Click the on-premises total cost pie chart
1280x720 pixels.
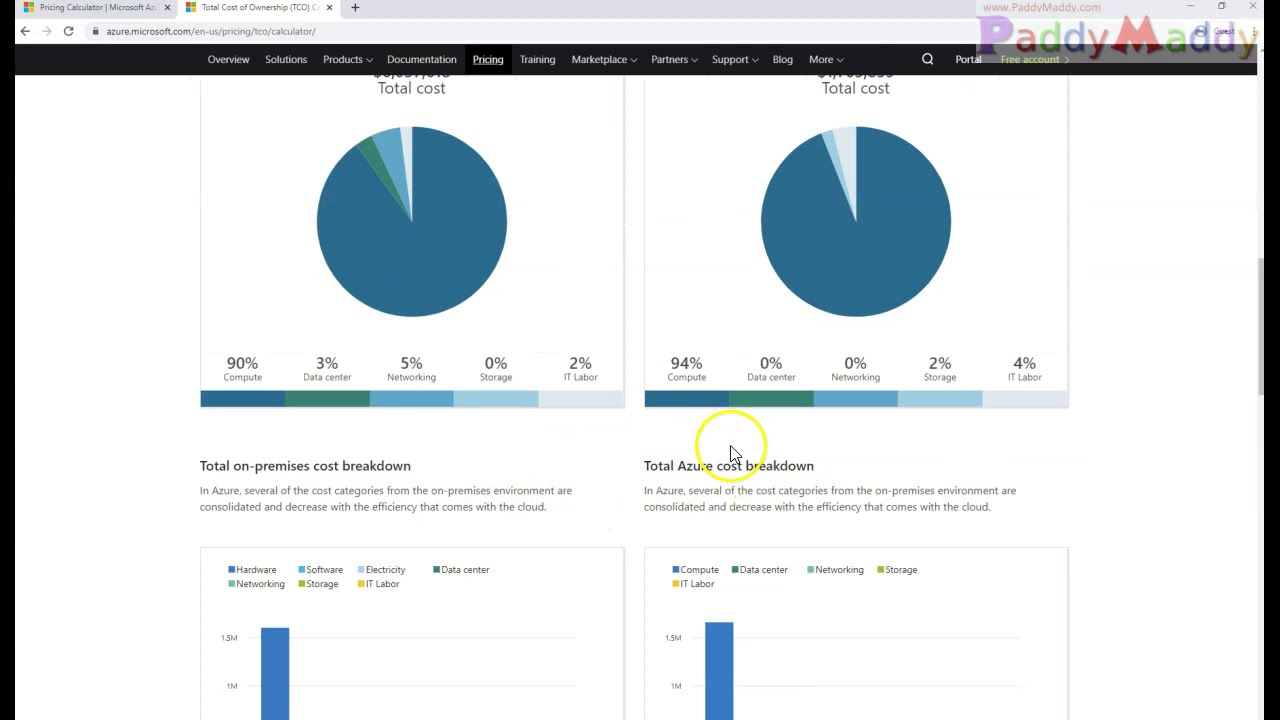point(412,221)
